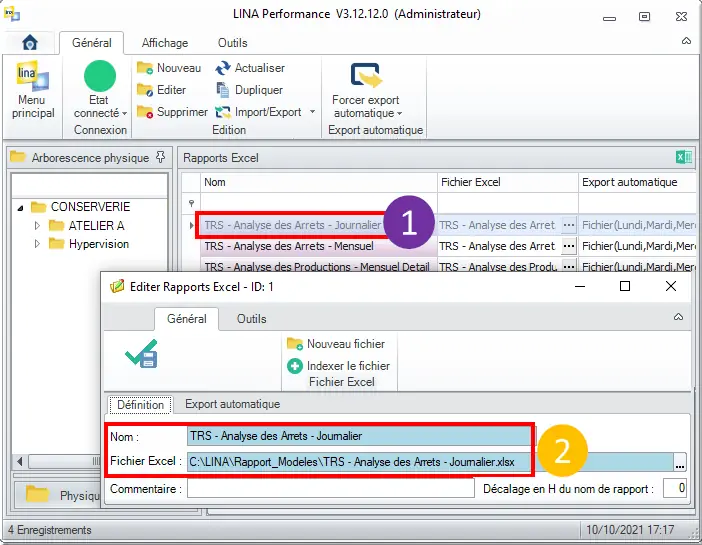The image size is (702, 545).
Task: Open the Export automatique sub-tab
Action: [x=232, y=404]
